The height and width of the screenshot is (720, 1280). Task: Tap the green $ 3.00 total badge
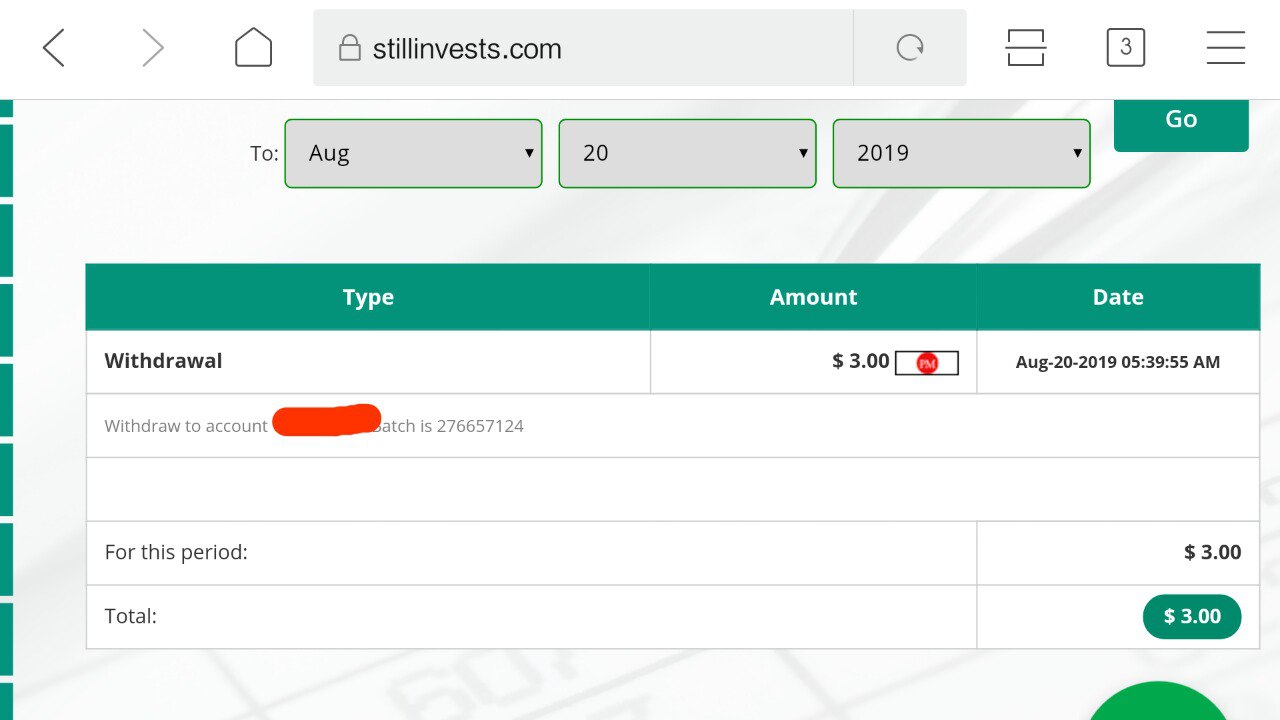1192,617
